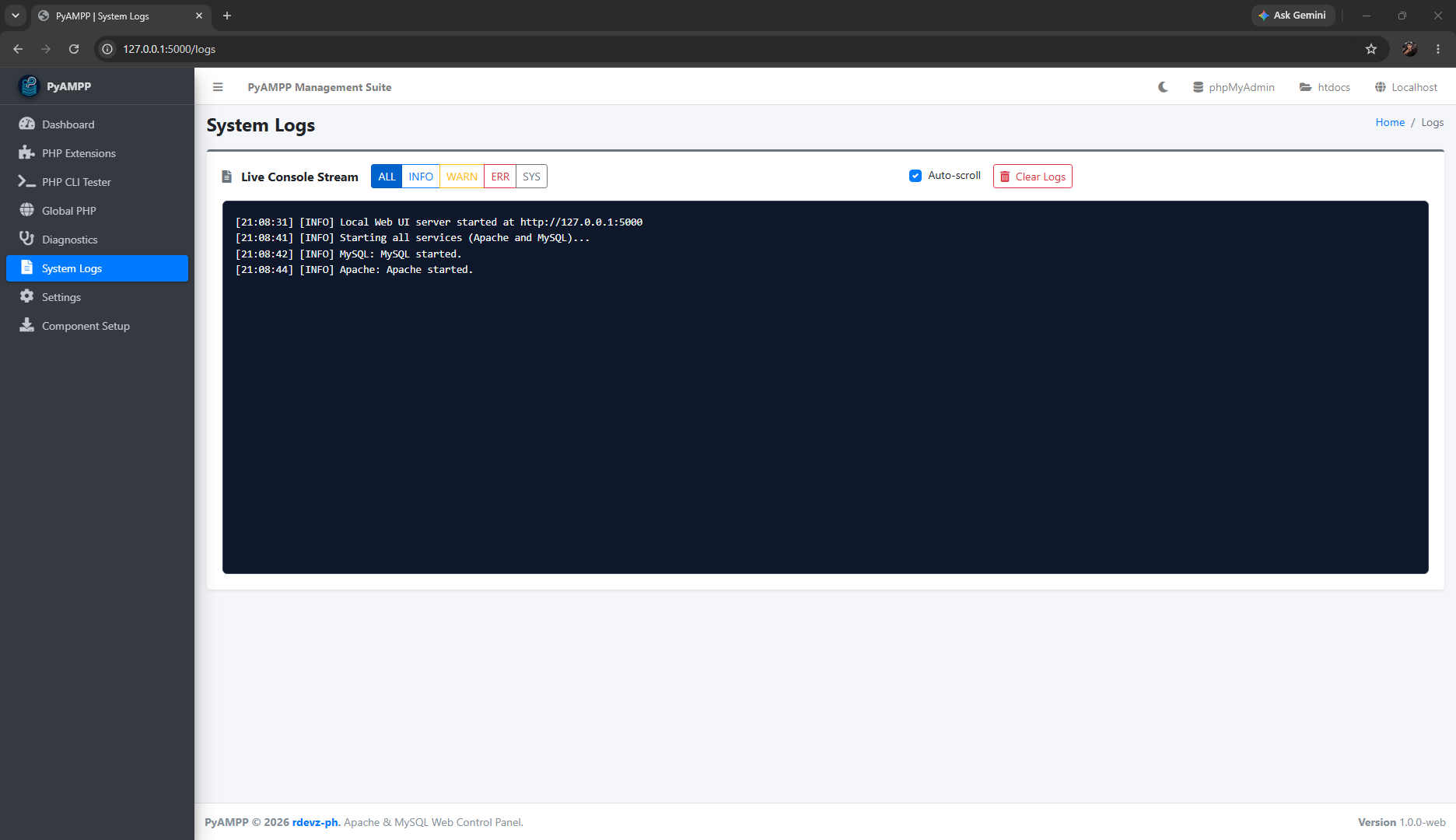
Task: Click the 'Apache: Apache started.' log line
Action: tap(354, 270)
